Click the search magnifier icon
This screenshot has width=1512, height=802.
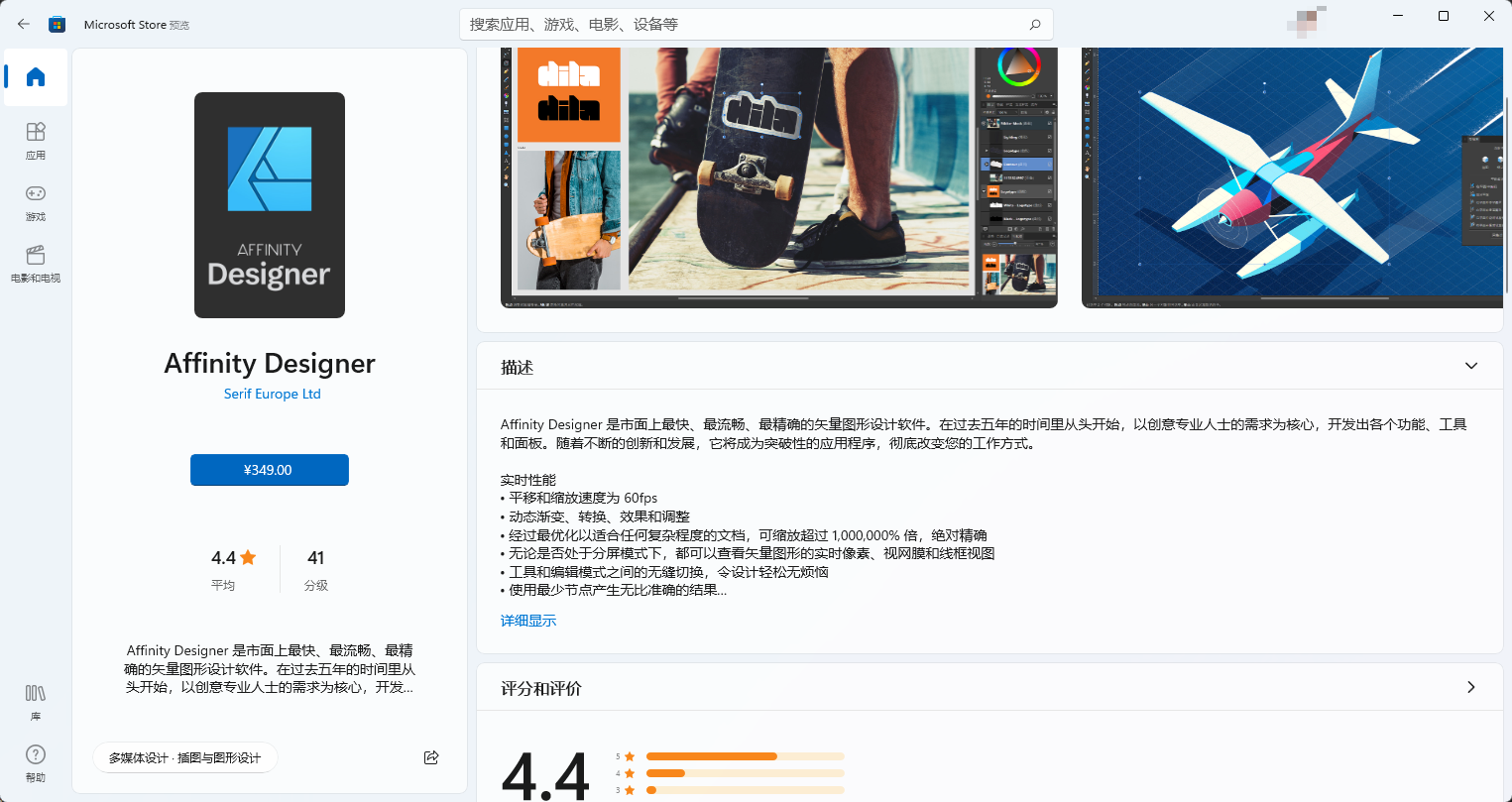click(x=1035, y=24)
